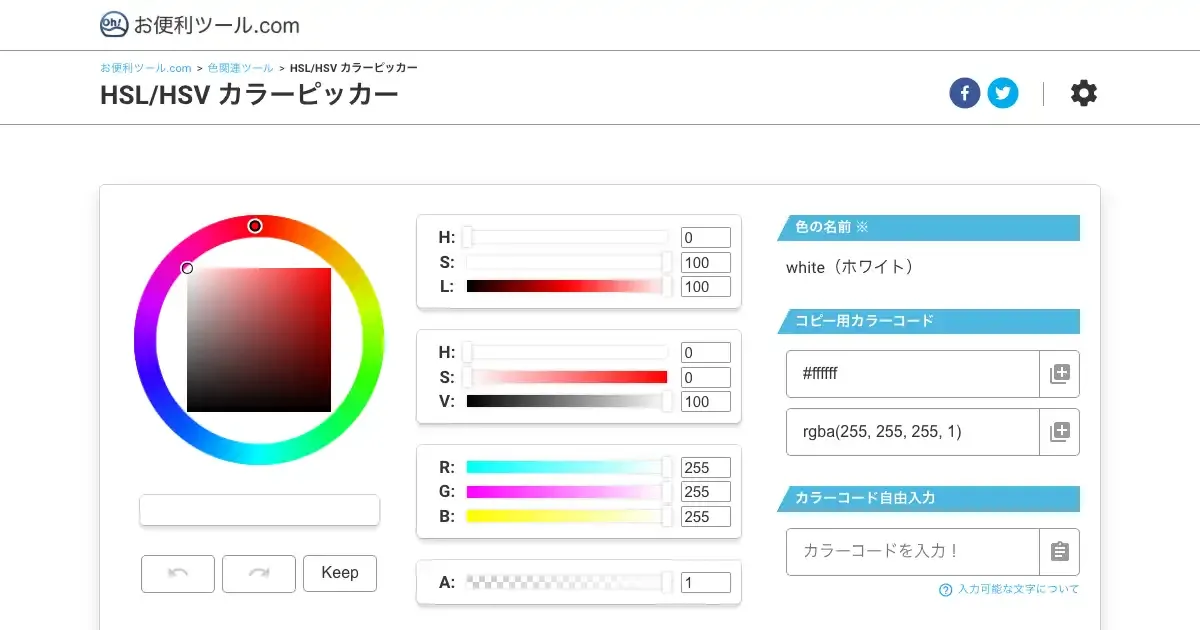This screenshot has height=630, width=1200.
Task: Click the alpha A transparency slider
Action: click(x=566, y=582)
